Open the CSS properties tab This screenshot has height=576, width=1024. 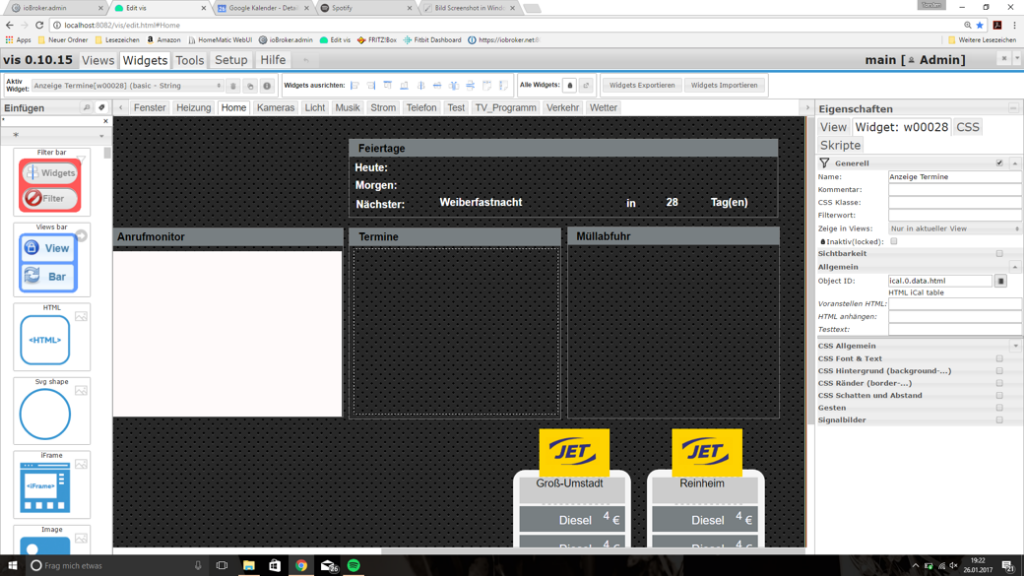tap(968, 127)
